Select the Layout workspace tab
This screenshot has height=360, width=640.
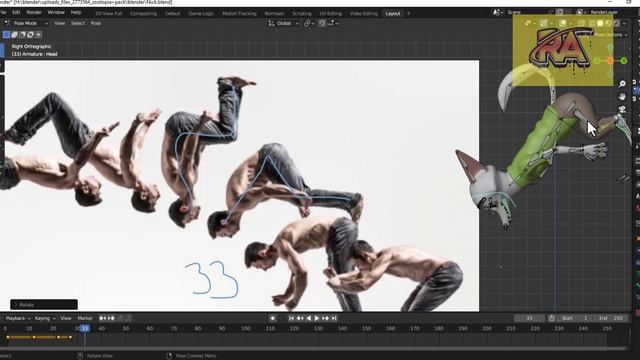[393, 13]
